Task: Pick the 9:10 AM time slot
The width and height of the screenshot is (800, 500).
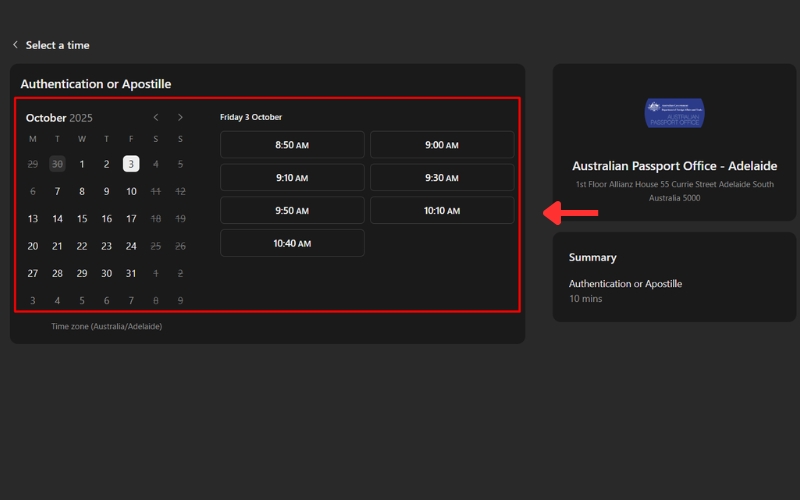Action: click(292, 178)
